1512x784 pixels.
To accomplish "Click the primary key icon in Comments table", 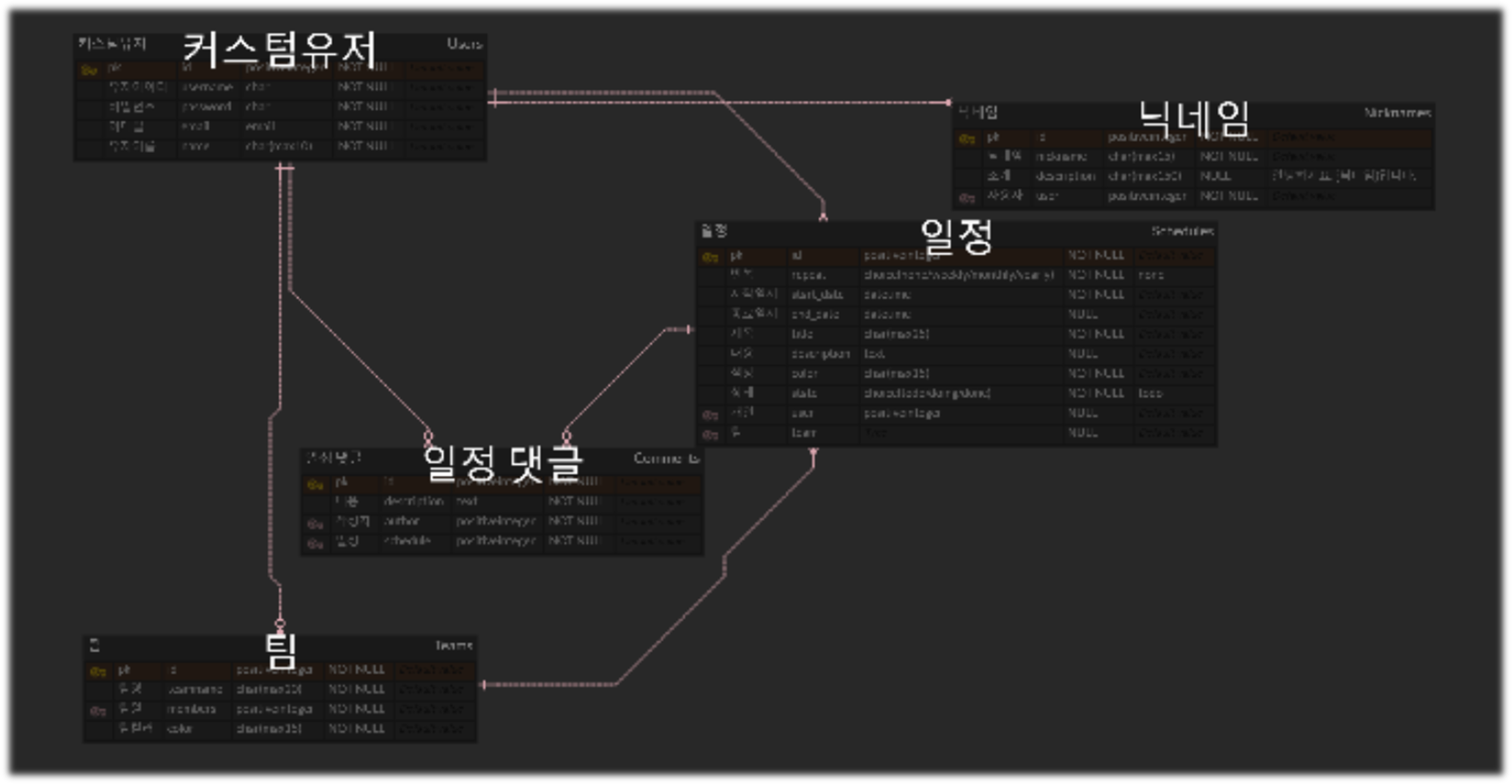I will tap(315, 485).
